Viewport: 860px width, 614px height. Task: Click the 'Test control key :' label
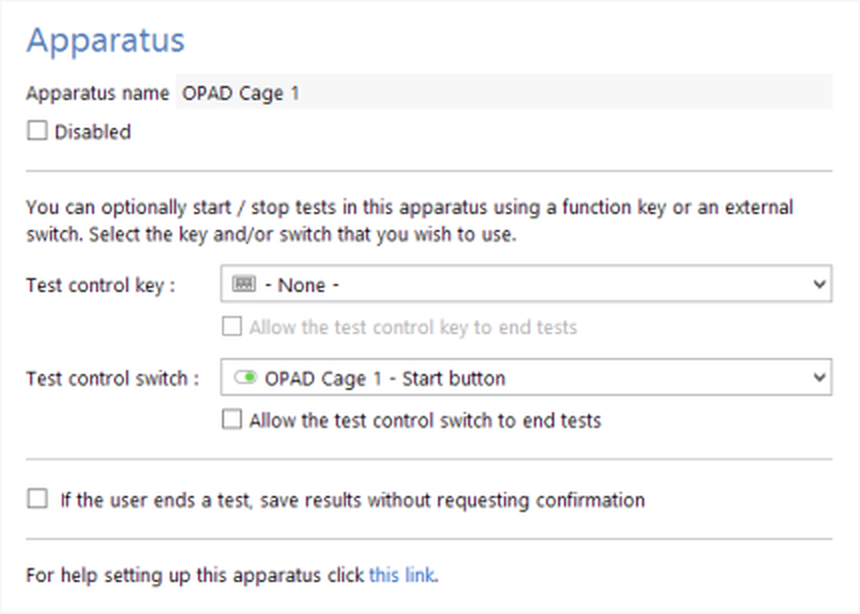[x=100, y=286]
